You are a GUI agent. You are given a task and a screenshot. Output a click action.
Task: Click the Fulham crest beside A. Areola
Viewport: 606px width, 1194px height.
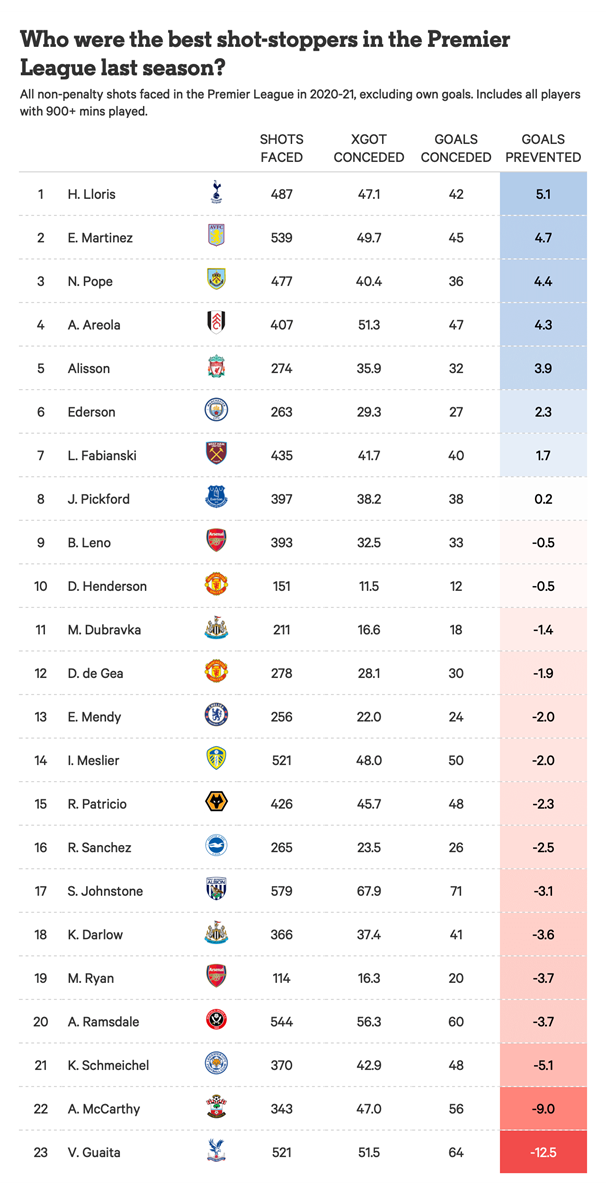(x=216, y=324)
